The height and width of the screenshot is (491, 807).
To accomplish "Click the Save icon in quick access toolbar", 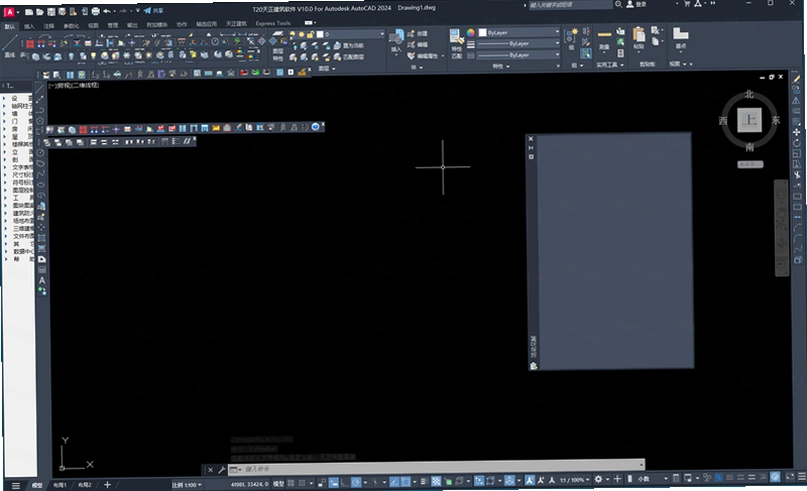I will (51, 11).
